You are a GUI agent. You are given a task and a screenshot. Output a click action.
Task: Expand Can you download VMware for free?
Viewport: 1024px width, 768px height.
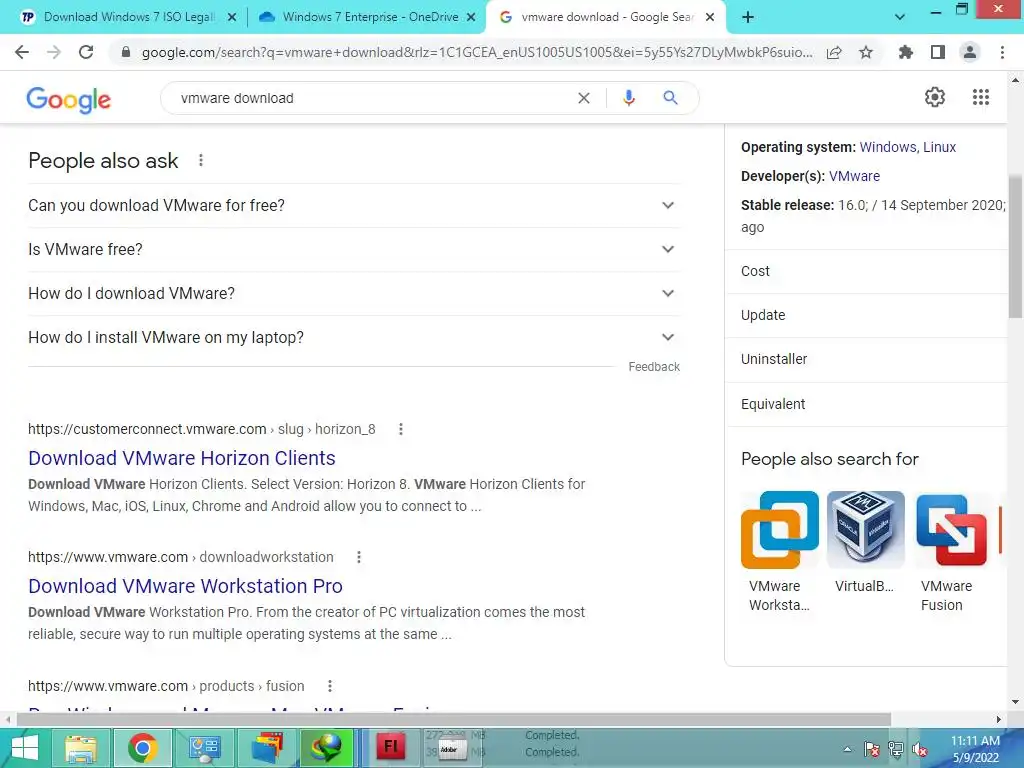(x=353, y=205)
